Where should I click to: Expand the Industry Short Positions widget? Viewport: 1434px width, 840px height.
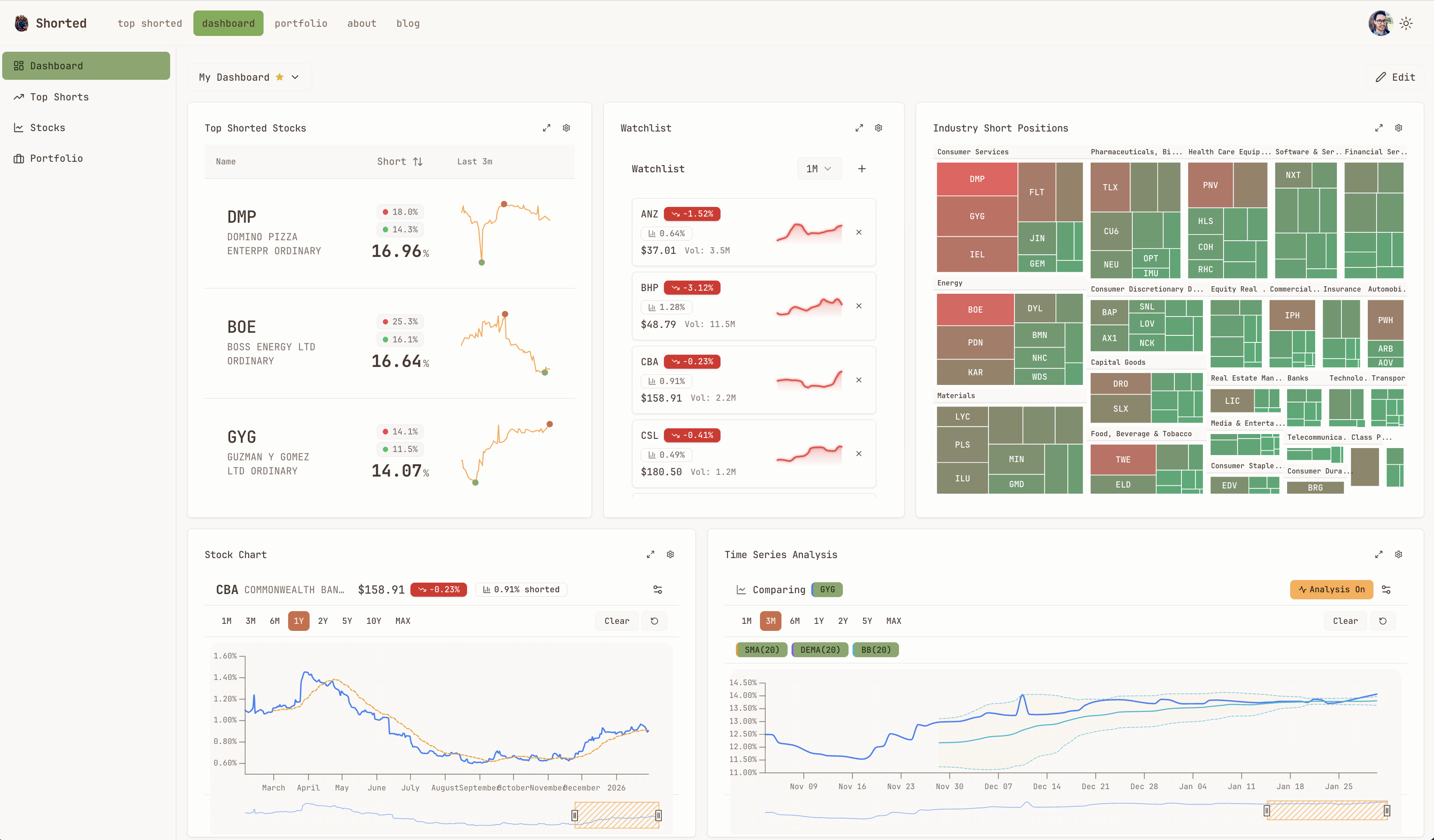coord(1379,128)
